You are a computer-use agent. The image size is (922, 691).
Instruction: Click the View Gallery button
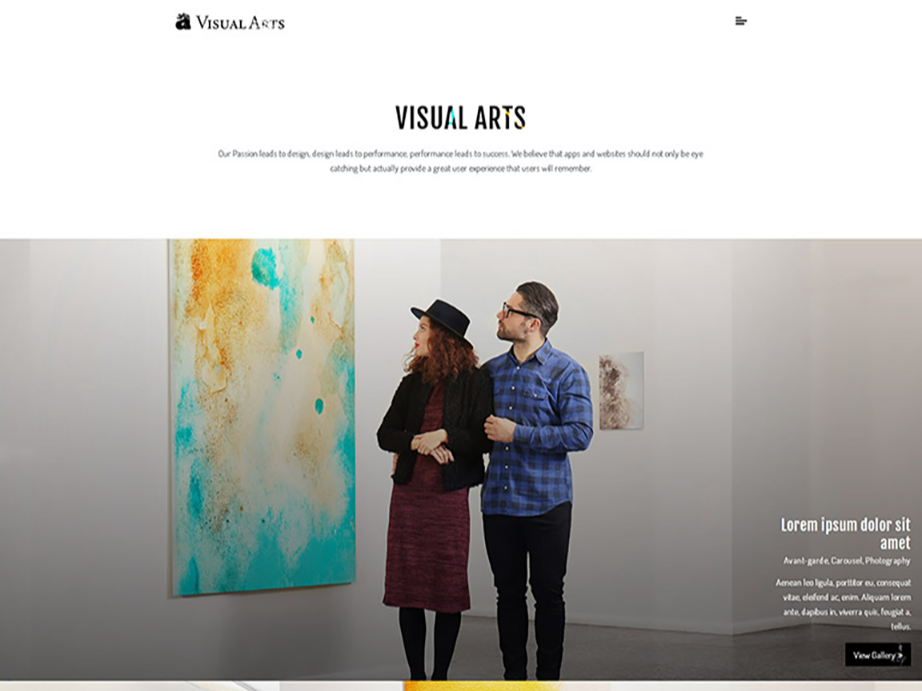878,655
